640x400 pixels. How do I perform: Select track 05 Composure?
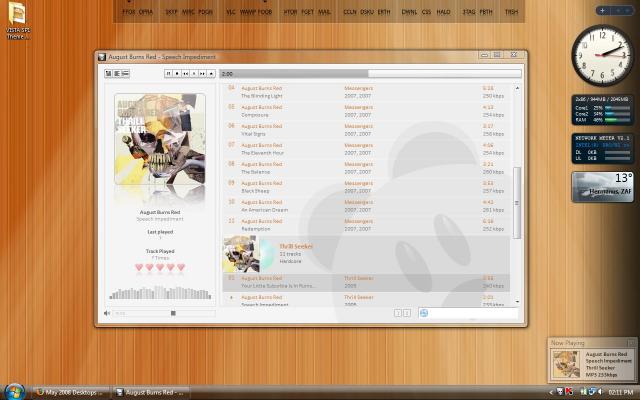pyautogui.click(x=366, y=111)
